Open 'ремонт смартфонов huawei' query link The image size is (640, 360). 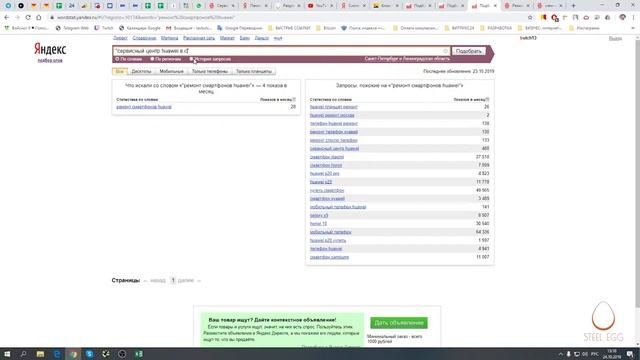click(144, 107)
